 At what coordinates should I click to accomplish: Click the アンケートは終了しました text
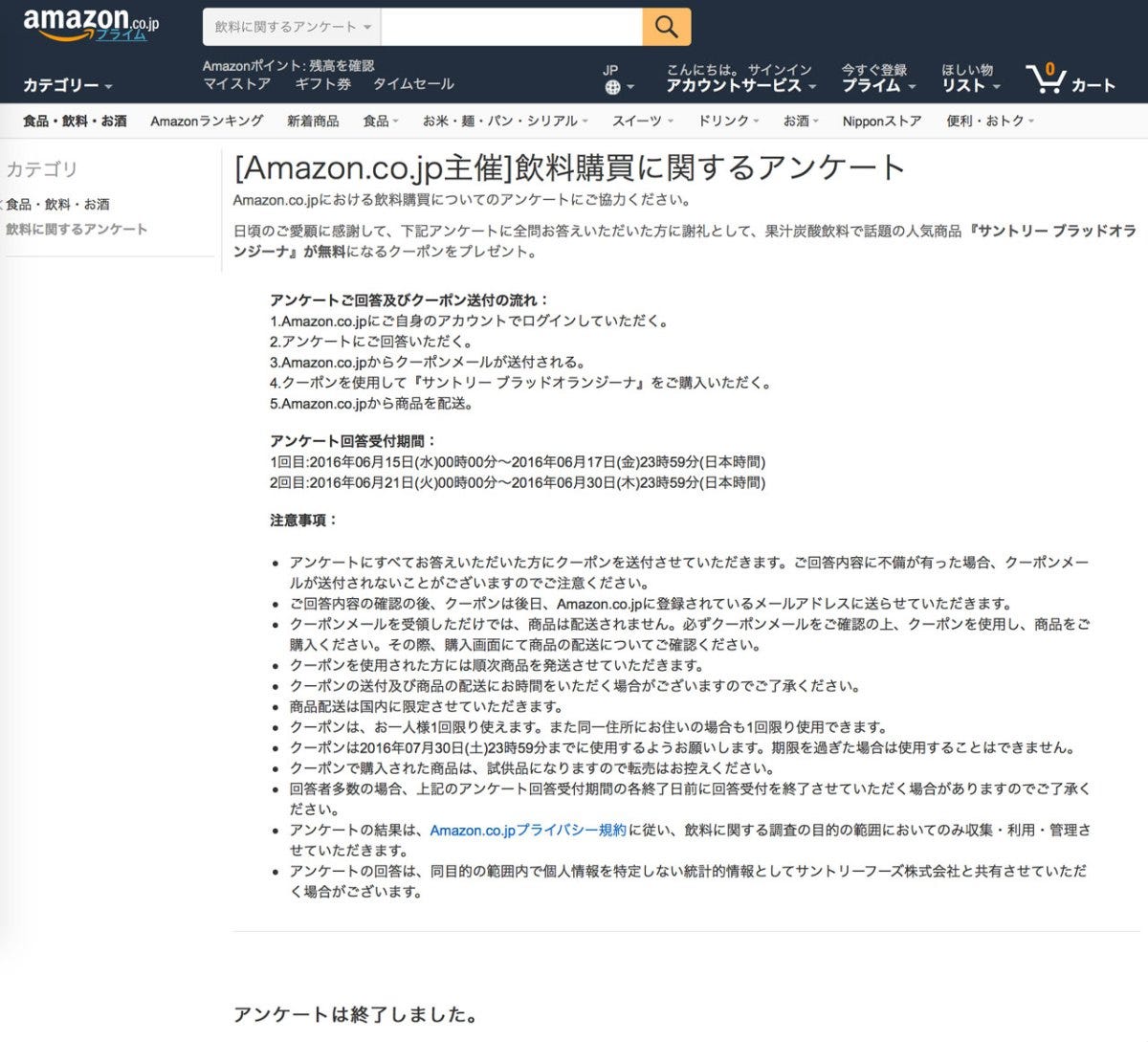pos(356,1014)
